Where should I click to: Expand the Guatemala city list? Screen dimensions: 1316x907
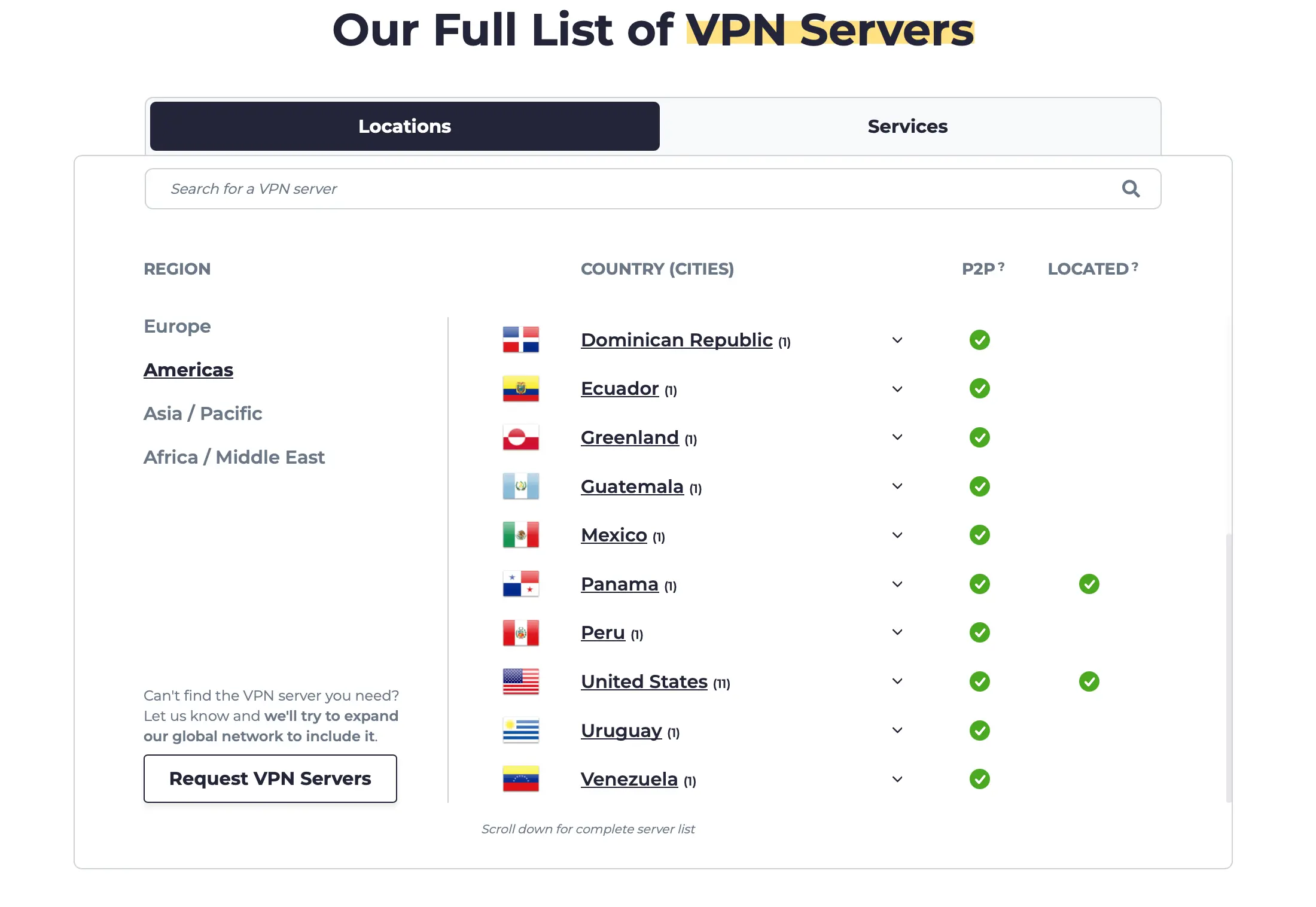[x=897, y=486]
